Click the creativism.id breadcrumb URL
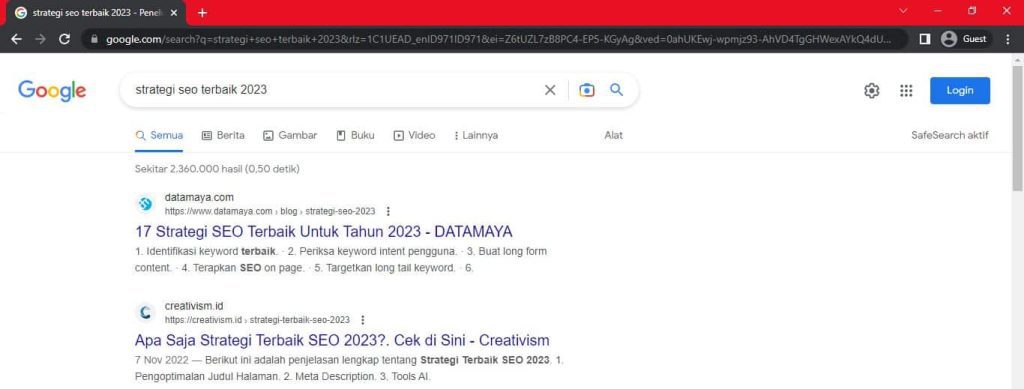Image resolution: width=1024 pixels, height=389 pixels. coord(257,320)
